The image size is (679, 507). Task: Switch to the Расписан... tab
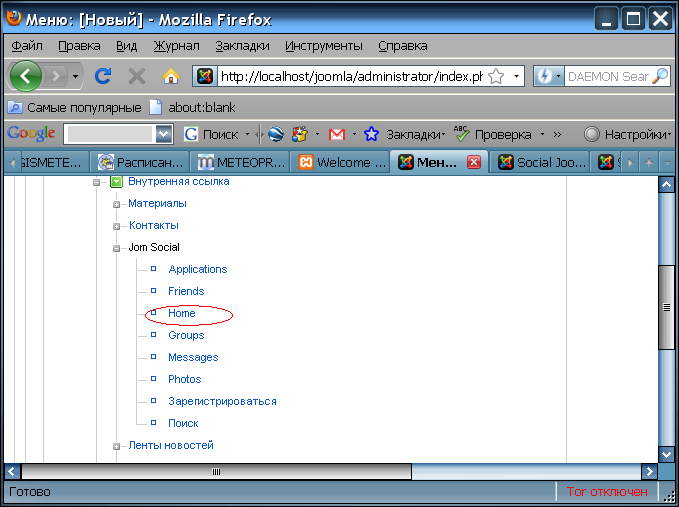pyautogui.click(x=139, y=162)
